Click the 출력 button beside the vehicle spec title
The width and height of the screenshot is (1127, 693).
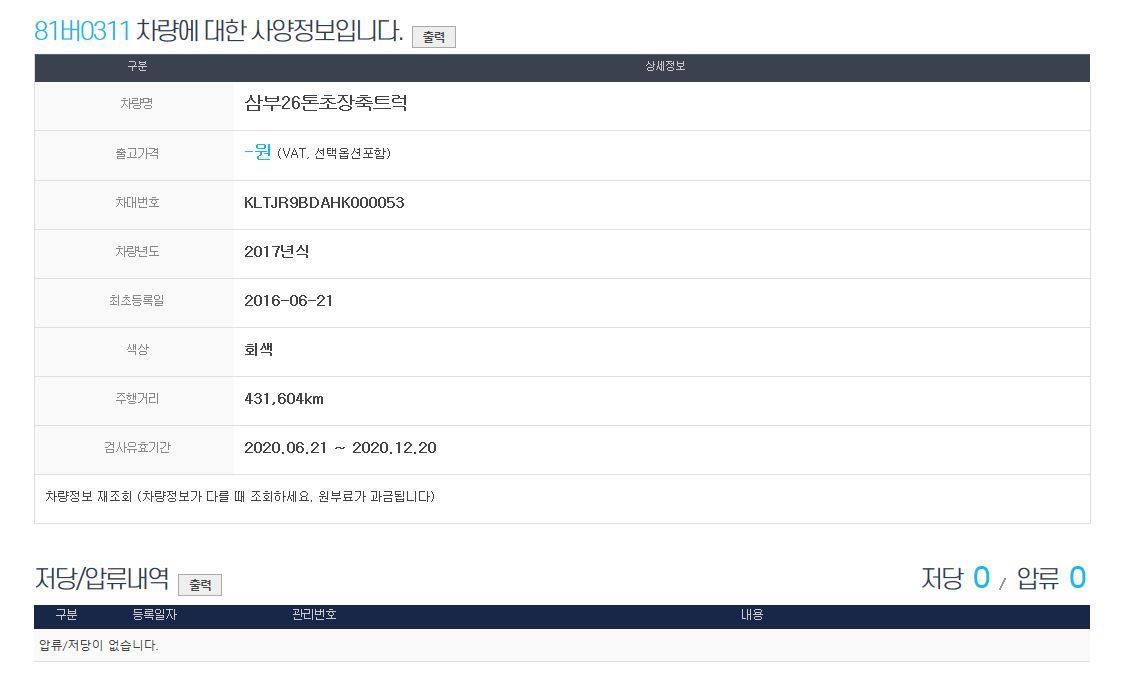[433, 37]
